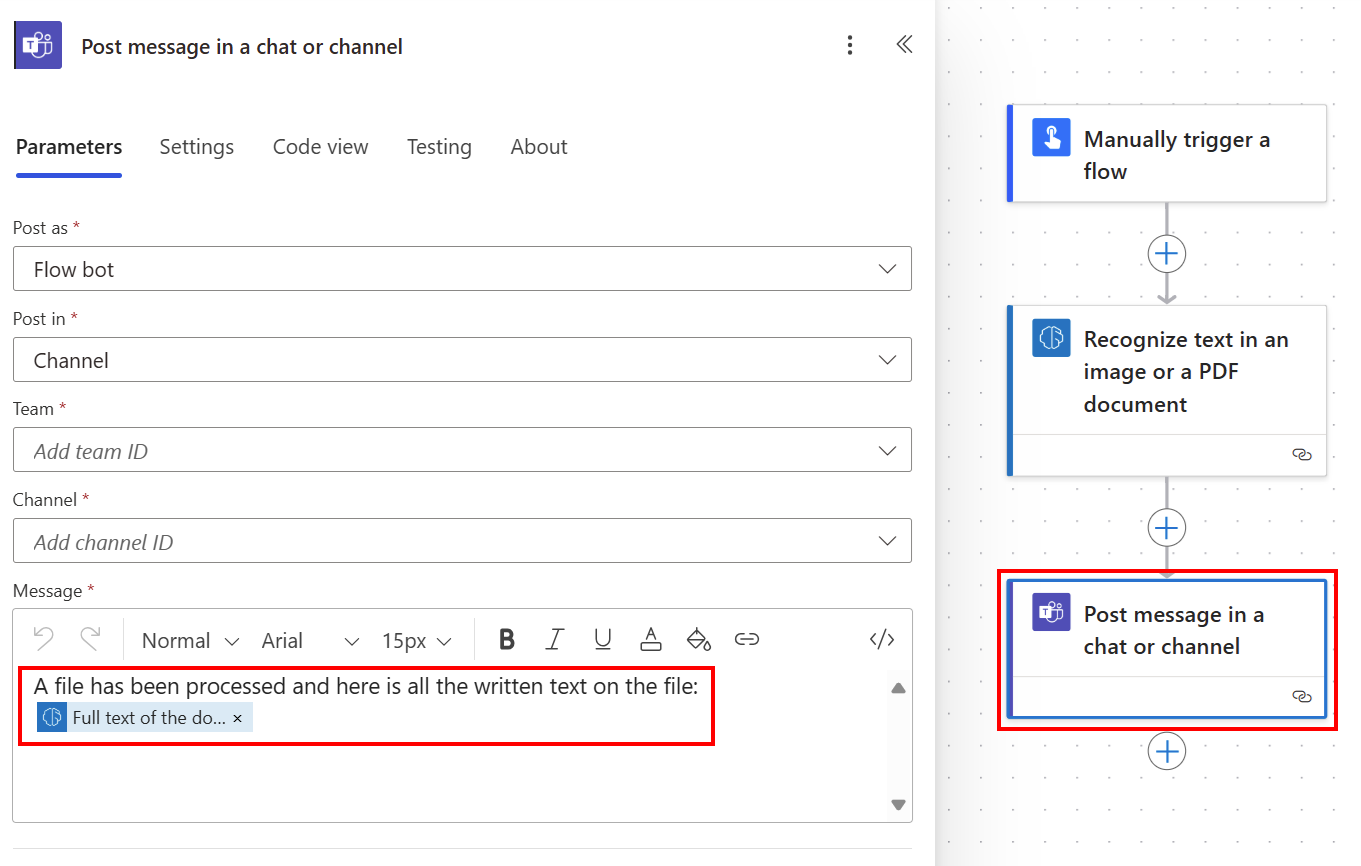This screenshot has height=866, width=1361.
Task: Insert new step between Recognize text and Post message
Action: pyautogui.click(x=1166, y=527)
